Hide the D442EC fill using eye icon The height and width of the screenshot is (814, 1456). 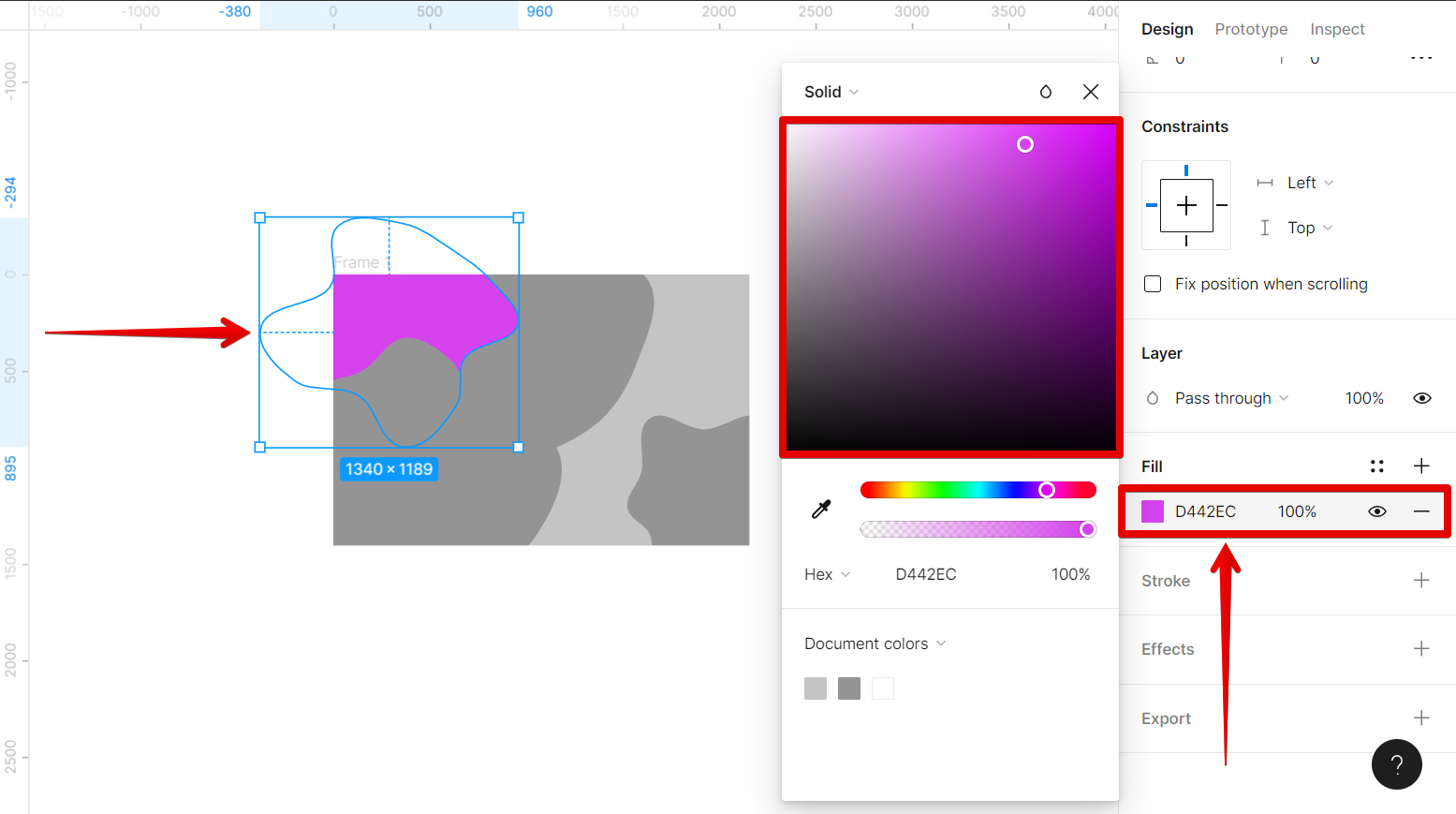tap(1376, 511)
